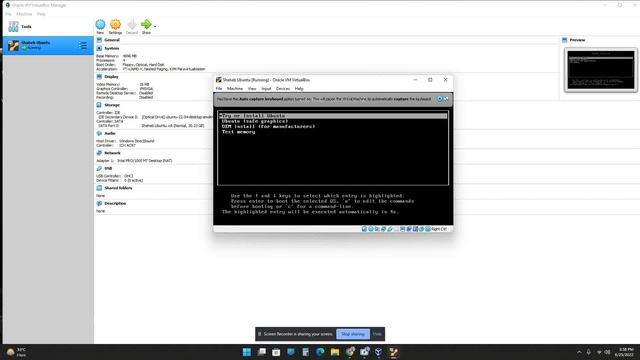Click the network status bar icon
Screen dimensions: 640x360
click(x=383, y=229)
